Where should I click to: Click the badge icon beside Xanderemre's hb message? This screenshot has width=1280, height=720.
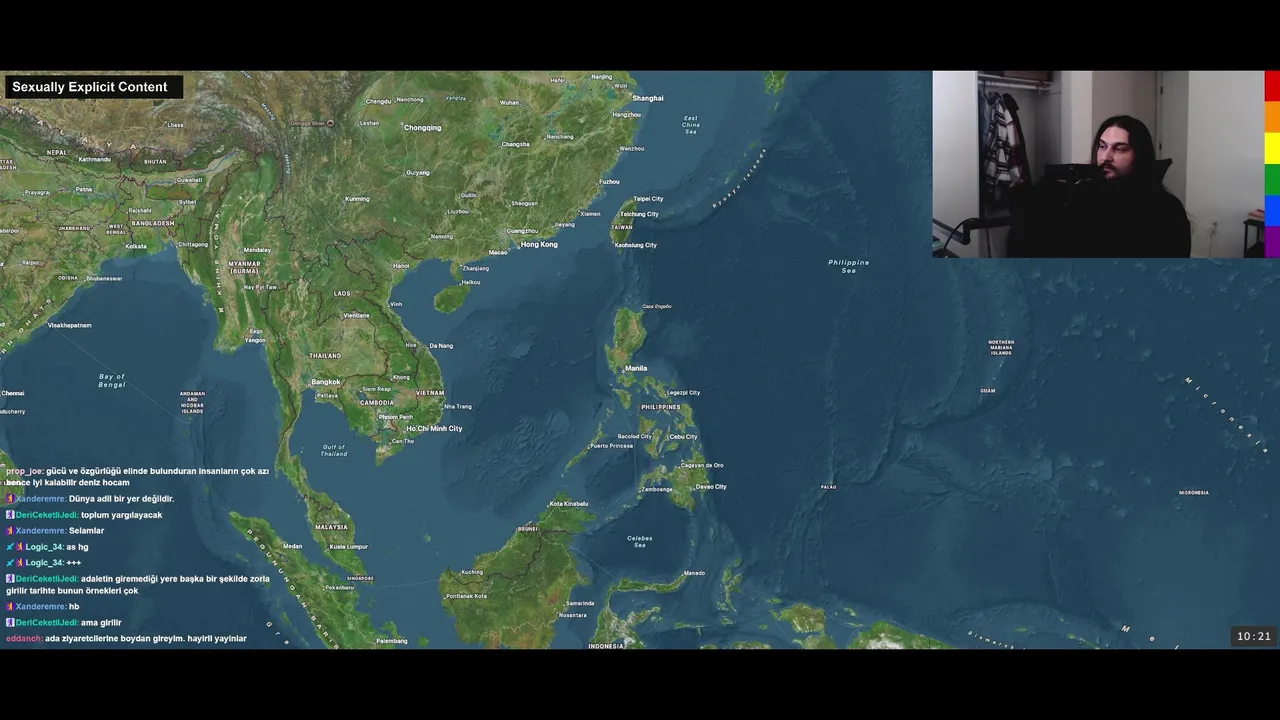pos(10,607)
